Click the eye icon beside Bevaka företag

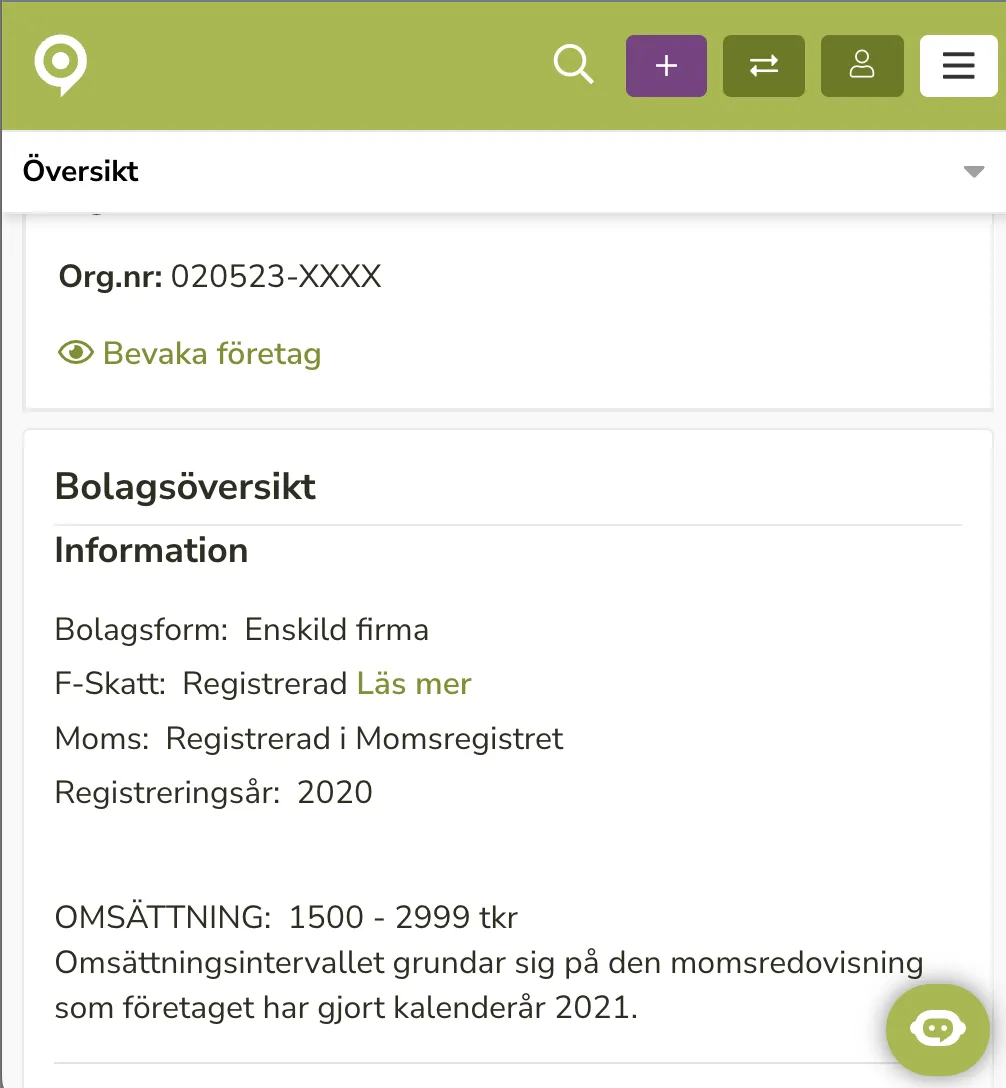point(75,353)
